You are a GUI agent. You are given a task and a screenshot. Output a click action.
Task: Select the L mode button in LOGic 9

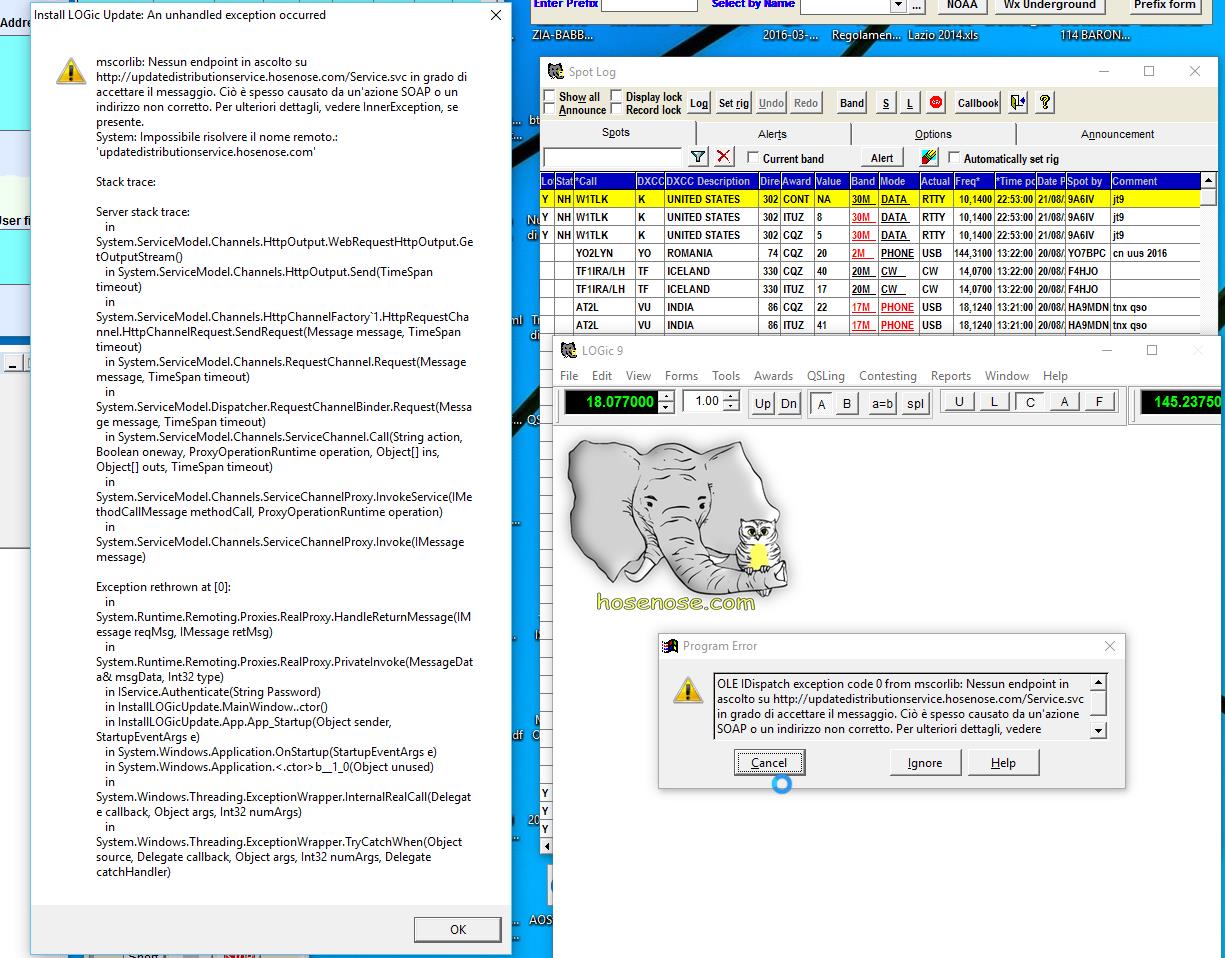click(x=994, y=402)
